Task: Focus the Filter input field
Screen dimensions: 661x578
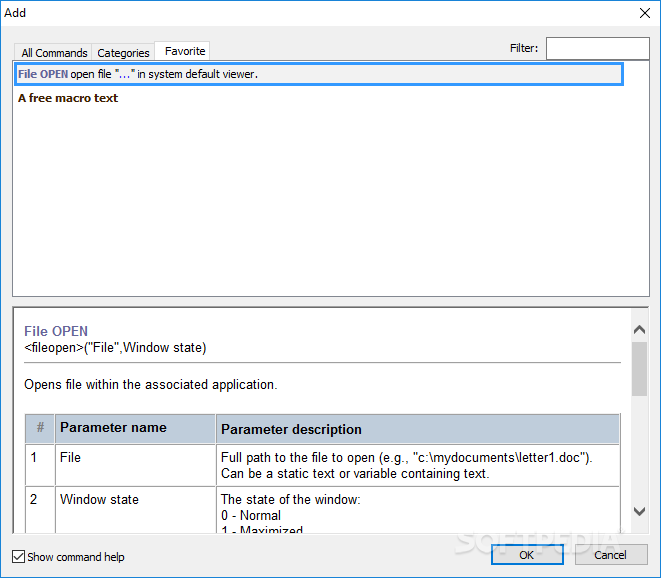Action: 597,48
